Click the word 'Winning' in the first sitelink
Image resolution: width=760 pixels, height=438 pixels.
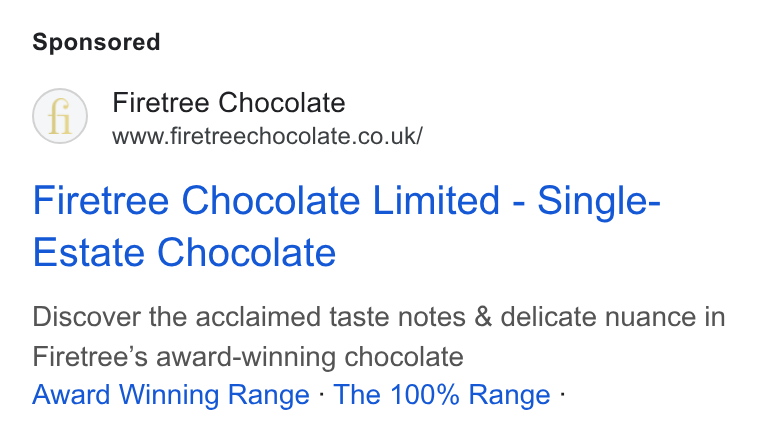(170, 394)
